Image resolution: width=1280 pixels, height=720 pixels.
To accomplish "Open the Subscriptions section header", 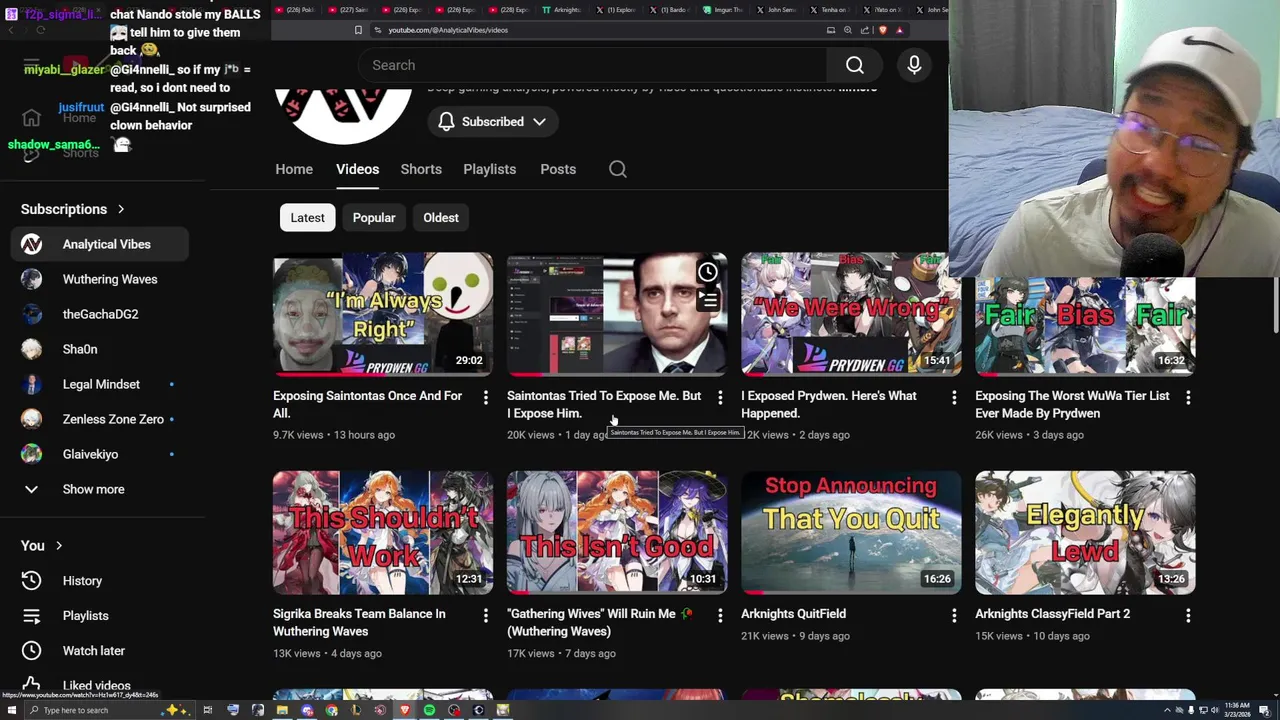I will click(73, 209).
